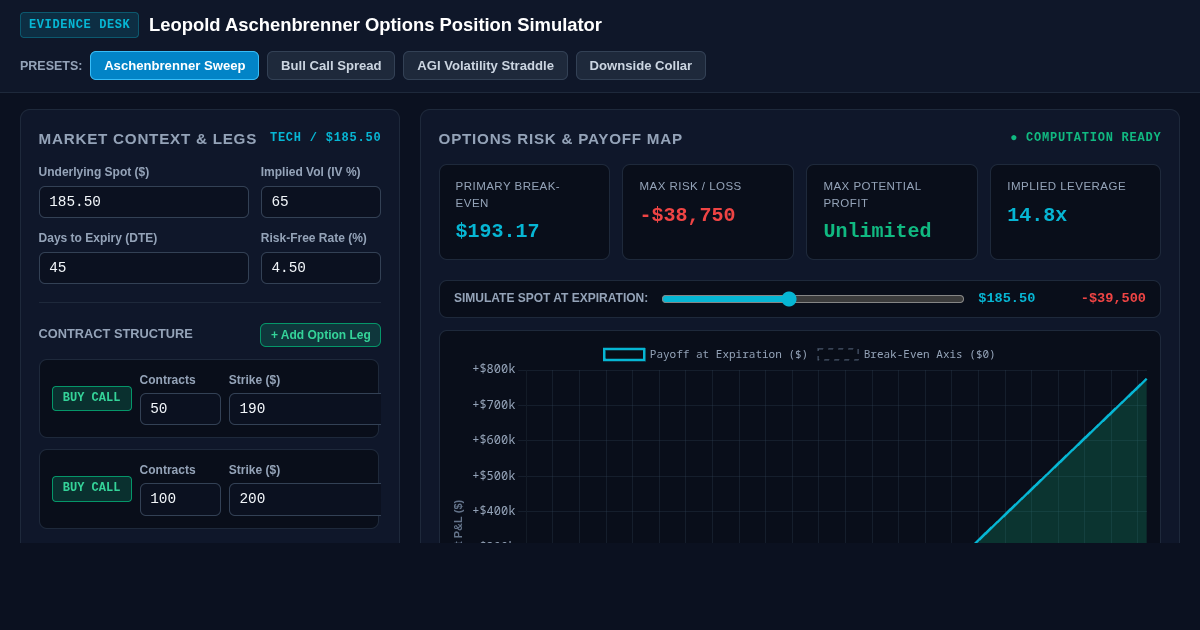The height and width of the screenshot is (630, 1200).
Task: Select the Aschenbrenner Sweep preset
Action: (174, 66)
